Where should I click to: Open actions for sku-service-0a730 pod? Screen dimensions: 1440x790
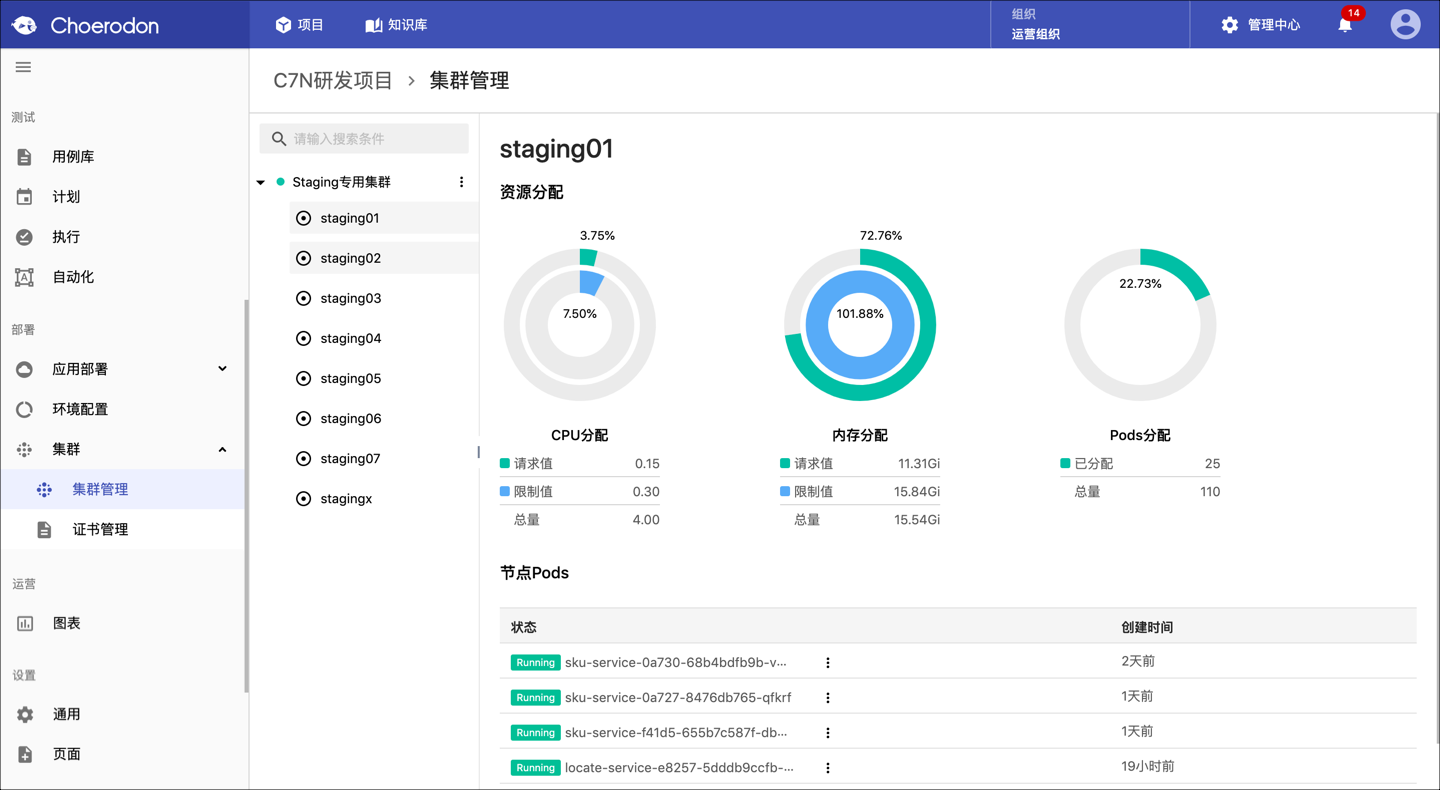(x=828, y=662)
